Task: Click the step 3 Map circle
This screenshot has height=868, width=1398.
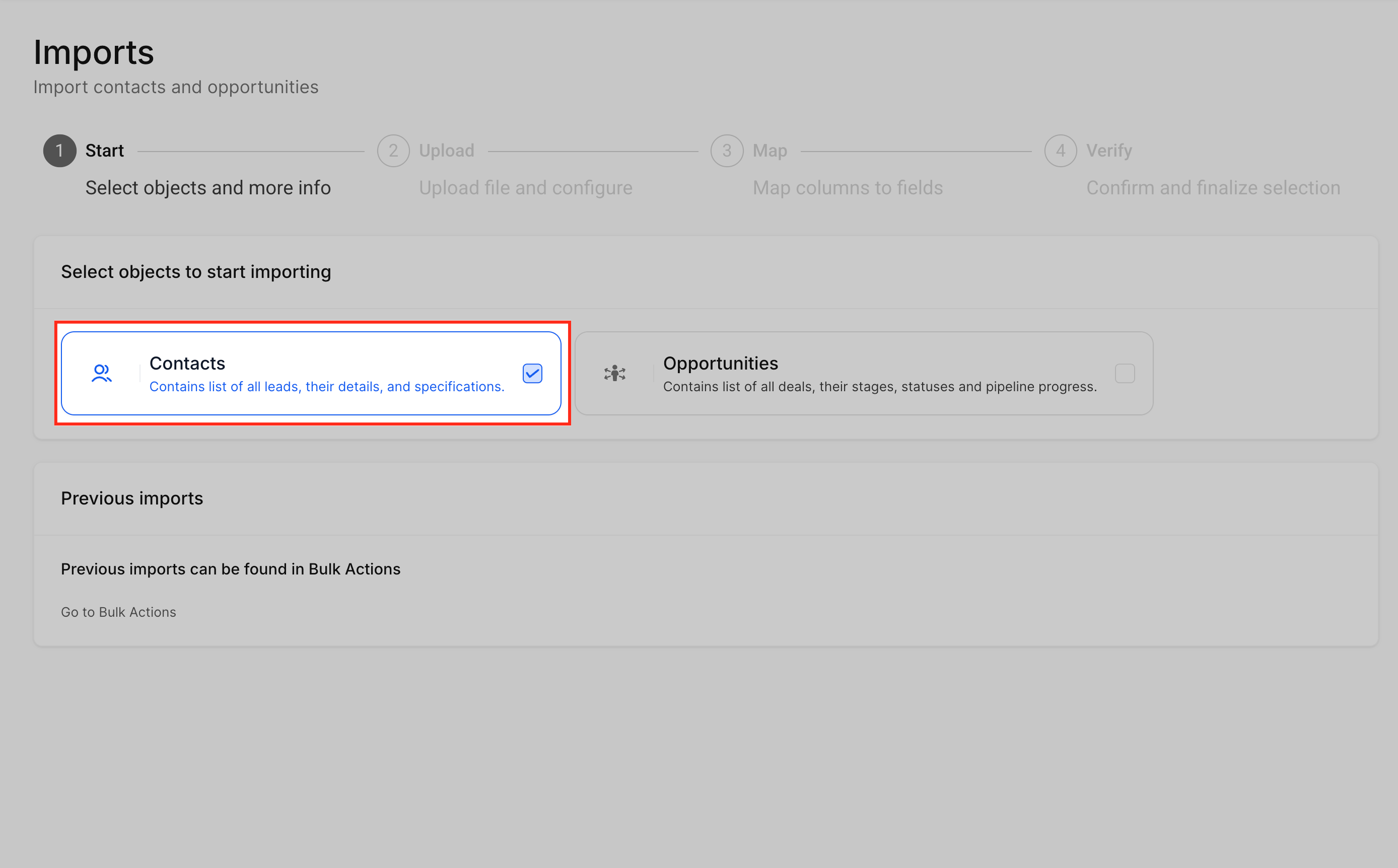Action: (x=727, y=151)
